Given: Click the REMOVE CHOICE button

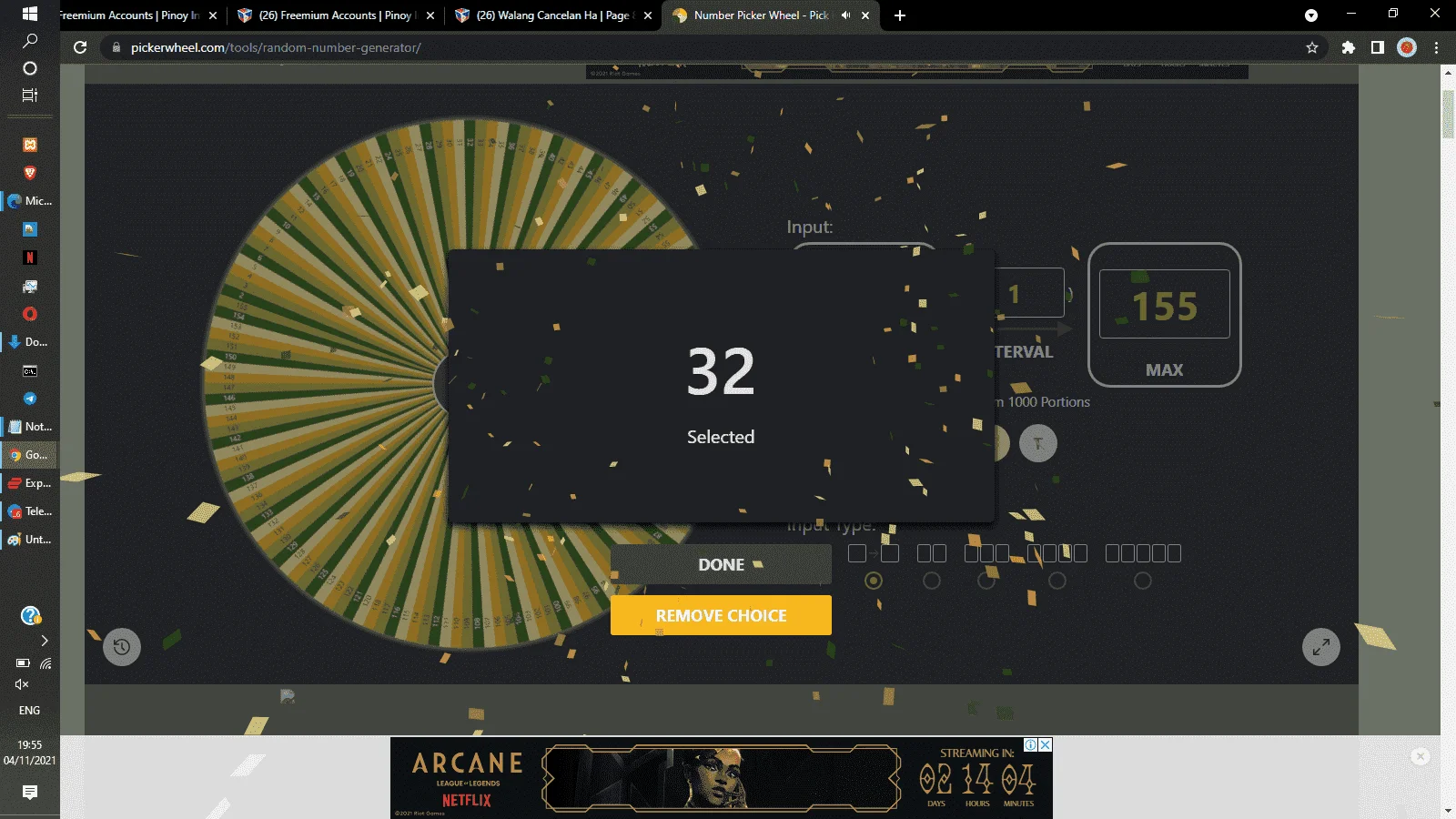Looking at the screenshot, I should [721, 615].
